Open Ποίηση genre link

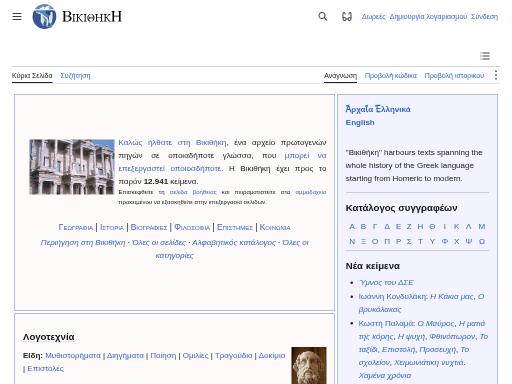pos(163,355)
